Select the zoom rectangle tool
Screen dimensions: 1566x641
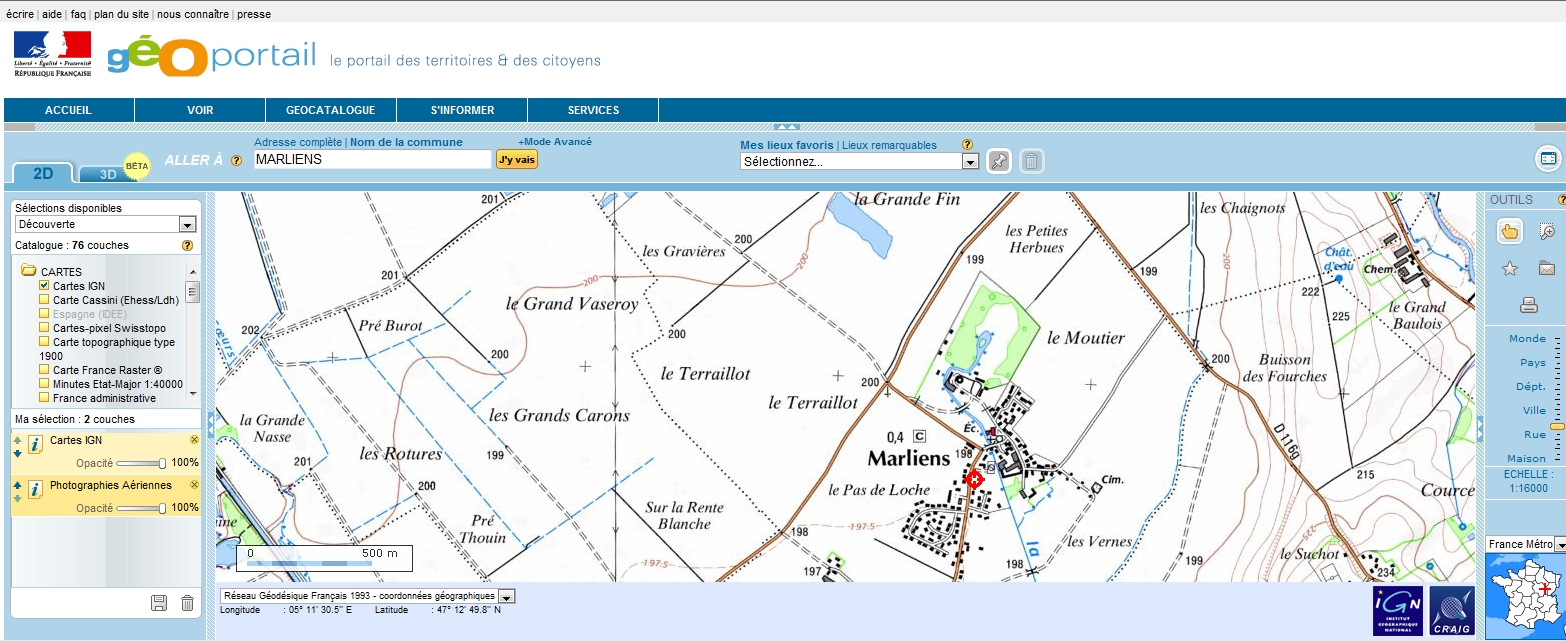pyautogui.click(x=1547, y=232)
